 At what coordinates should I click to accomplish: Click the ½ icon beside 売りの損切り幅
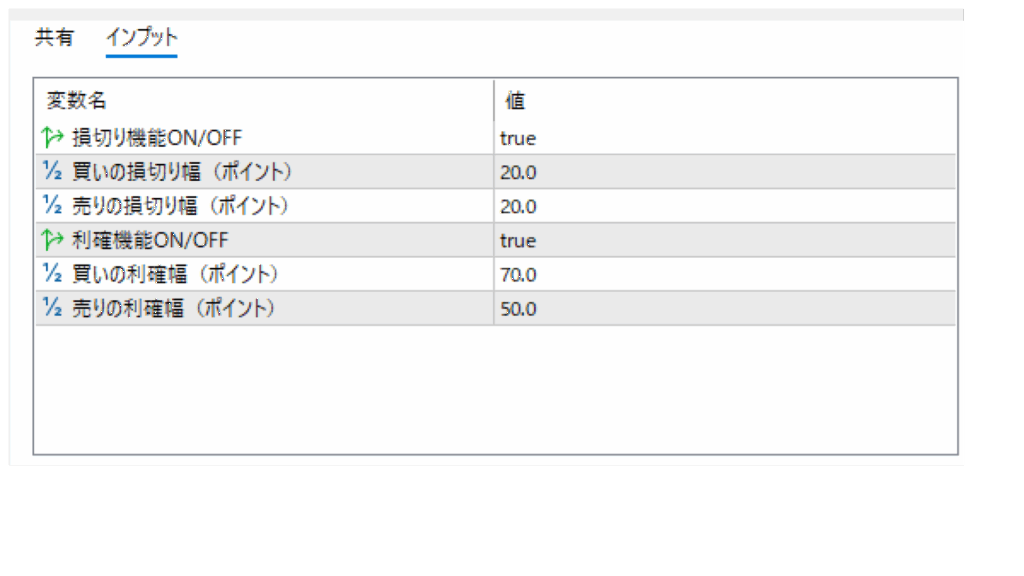coord(53,206)
